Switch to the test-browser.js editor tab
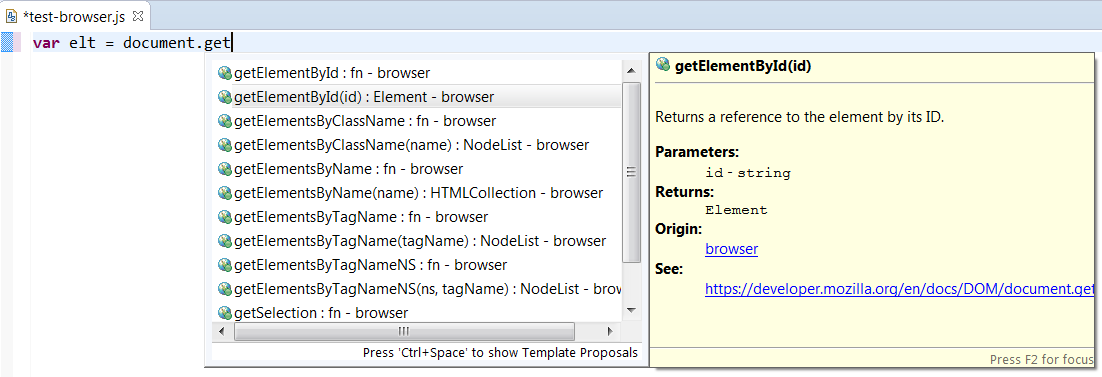 (x=74, y=15)
